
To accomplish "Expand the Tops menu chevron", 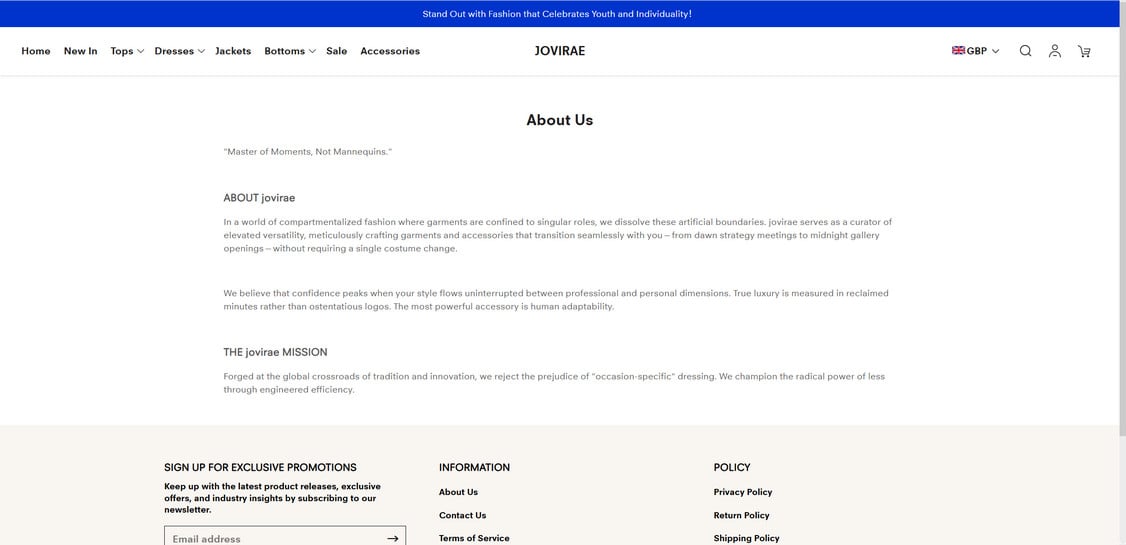I will (x=140, y=51).
